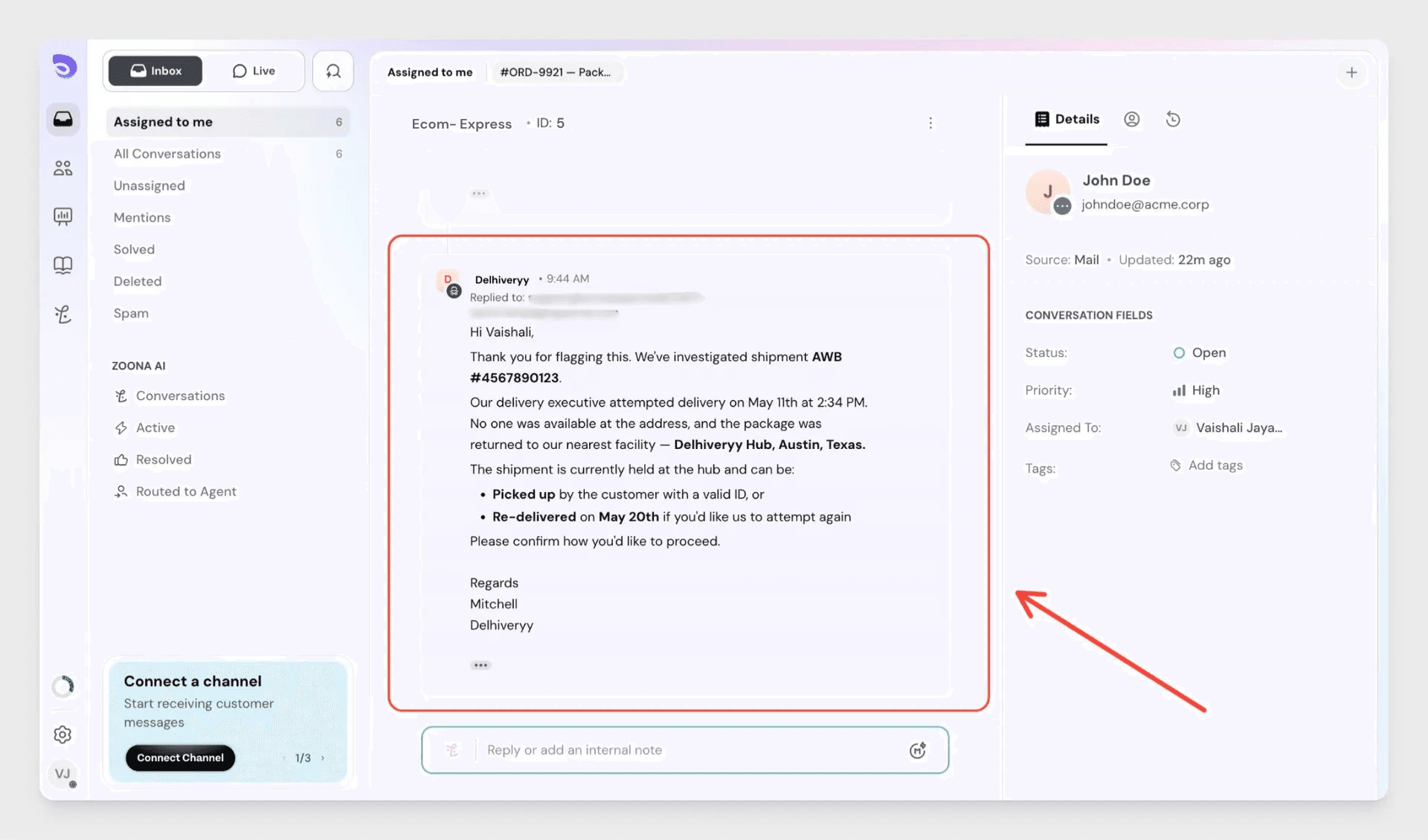Open Zoona AI Active list
Viewport: 1428px width, 840px height.
145,428
